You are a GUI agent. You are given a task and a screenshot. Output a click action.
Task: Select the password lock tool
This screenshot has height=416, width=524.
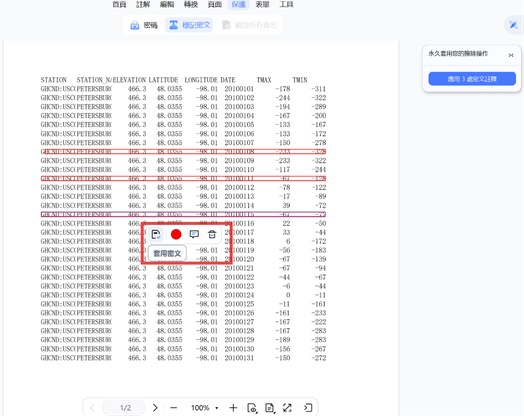click(144, 25)
